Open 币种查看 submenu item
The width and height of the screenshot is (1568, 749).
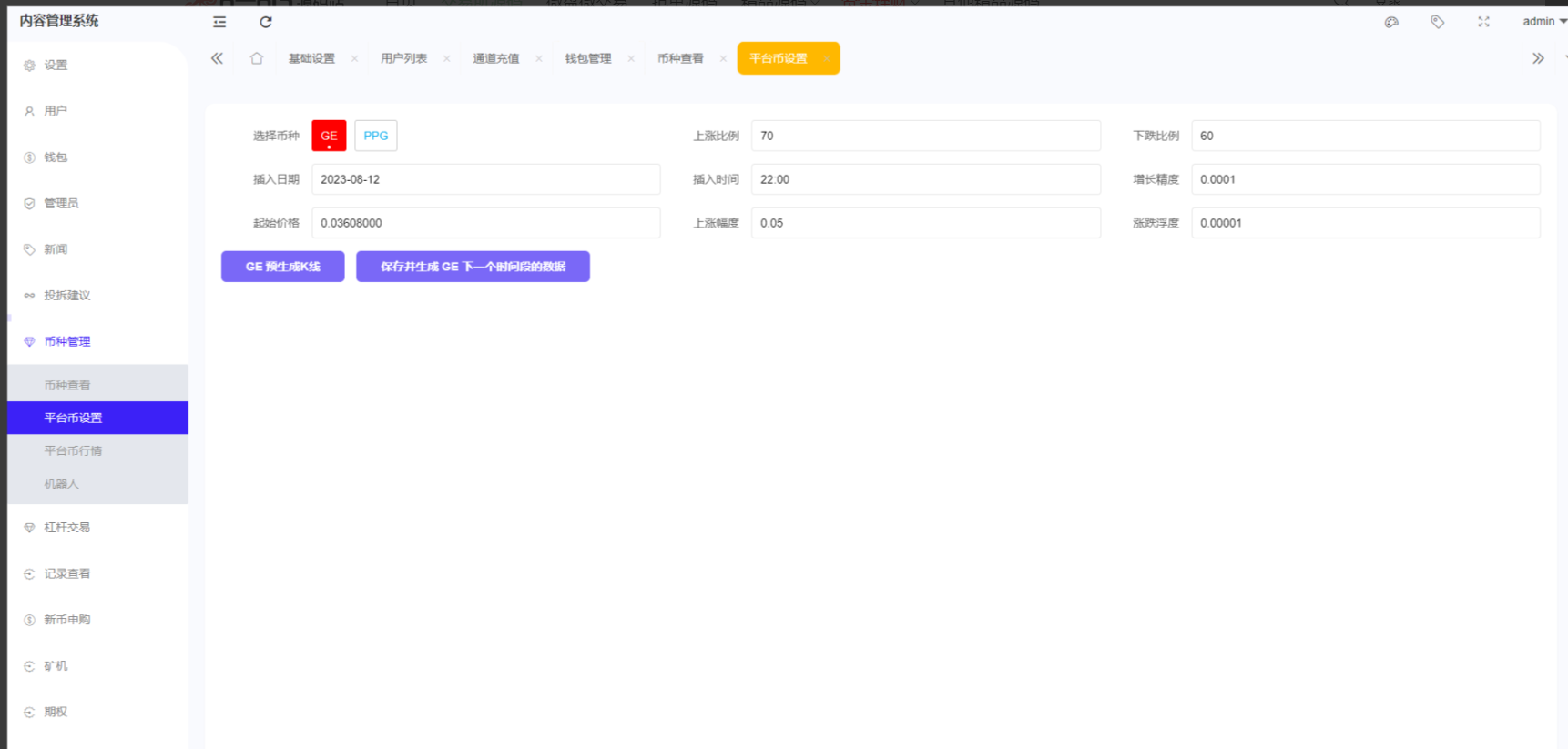tap(97, 385)
